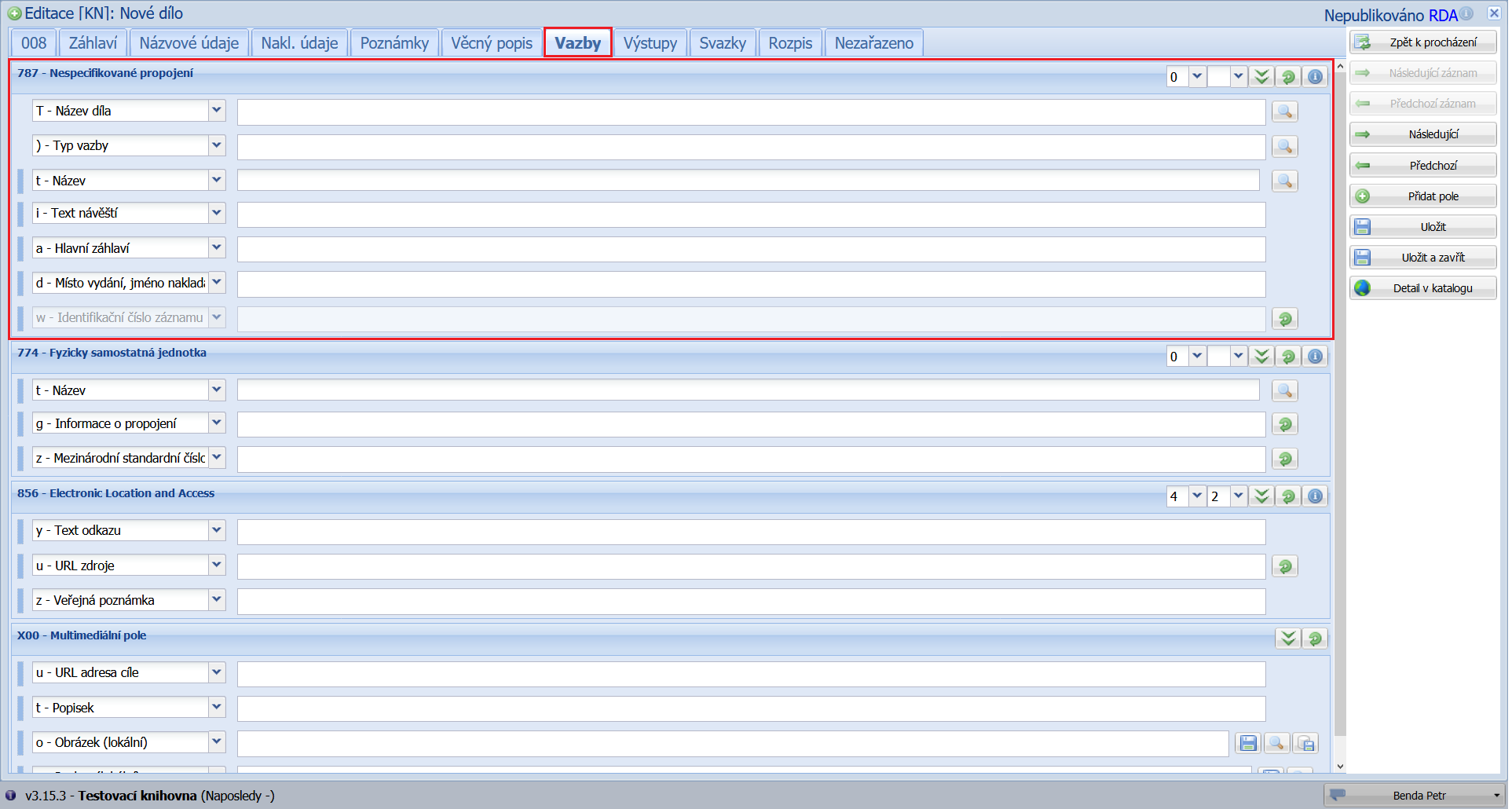The height and width of the screenshot is (809, 1512).
Task: Expand the 'g - Informace o propojení' dropdown
Action: pyautogui.click(x=217, y=423)
